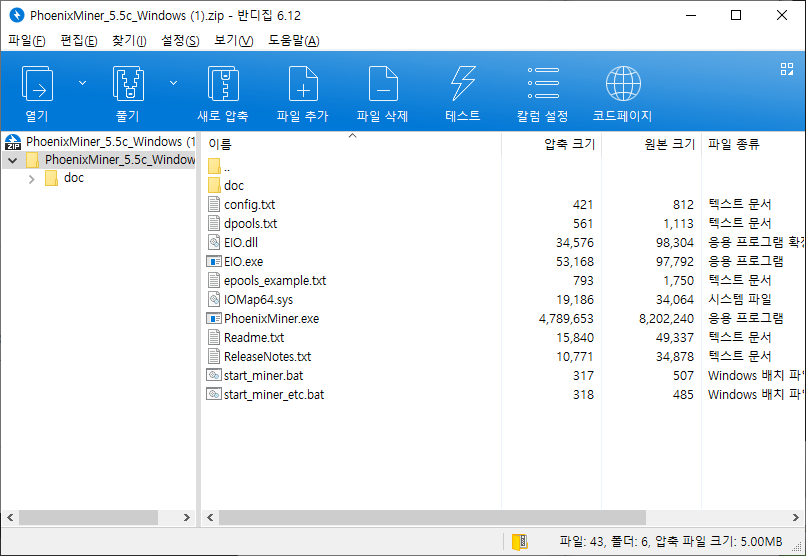806x556 pixels.
Task: Click the Bandizip app icon in title bar
Action: point(17,15)
